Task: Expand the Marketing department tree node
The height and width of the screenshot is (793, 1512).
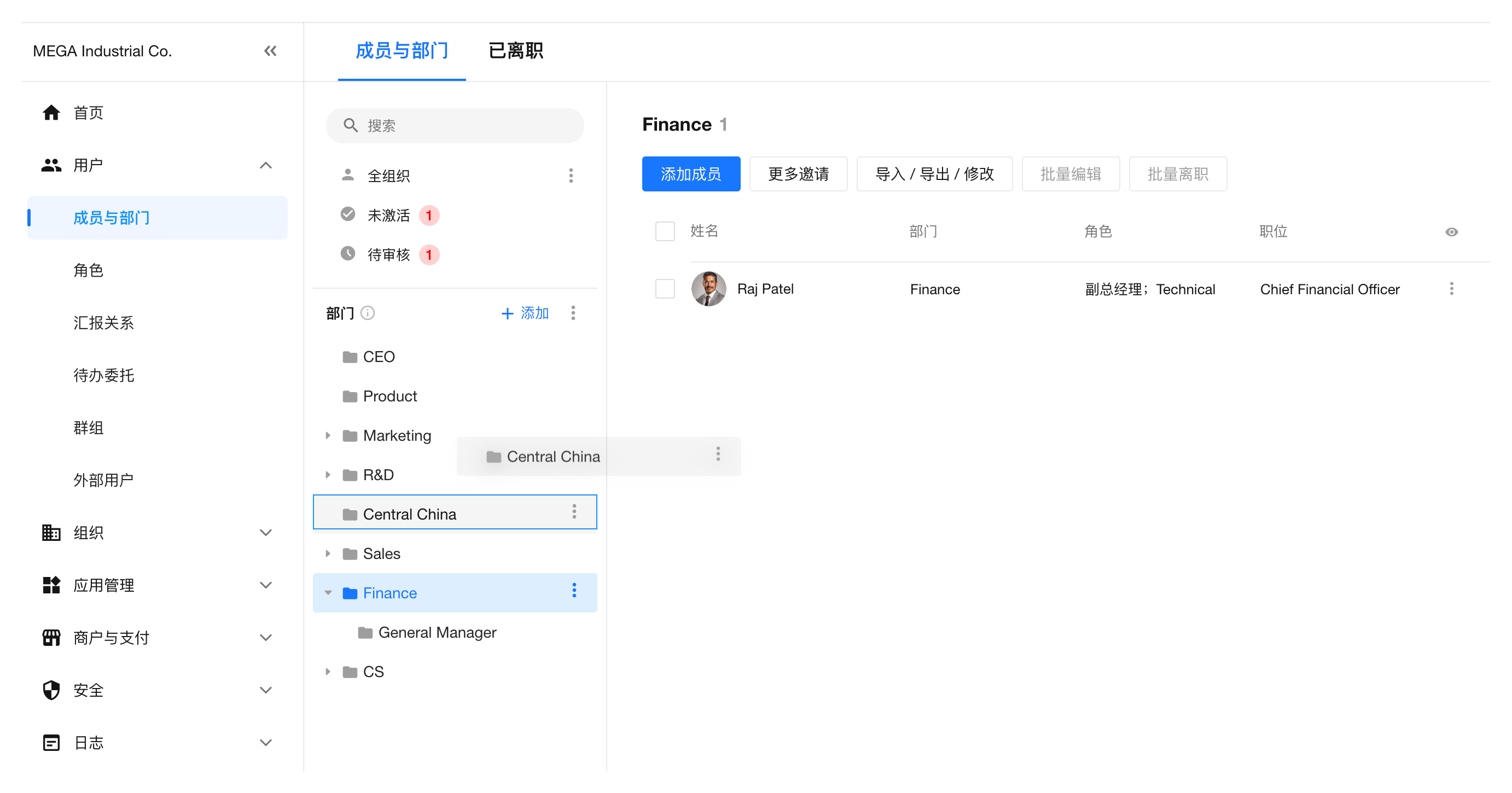Action: click(328, 435)
